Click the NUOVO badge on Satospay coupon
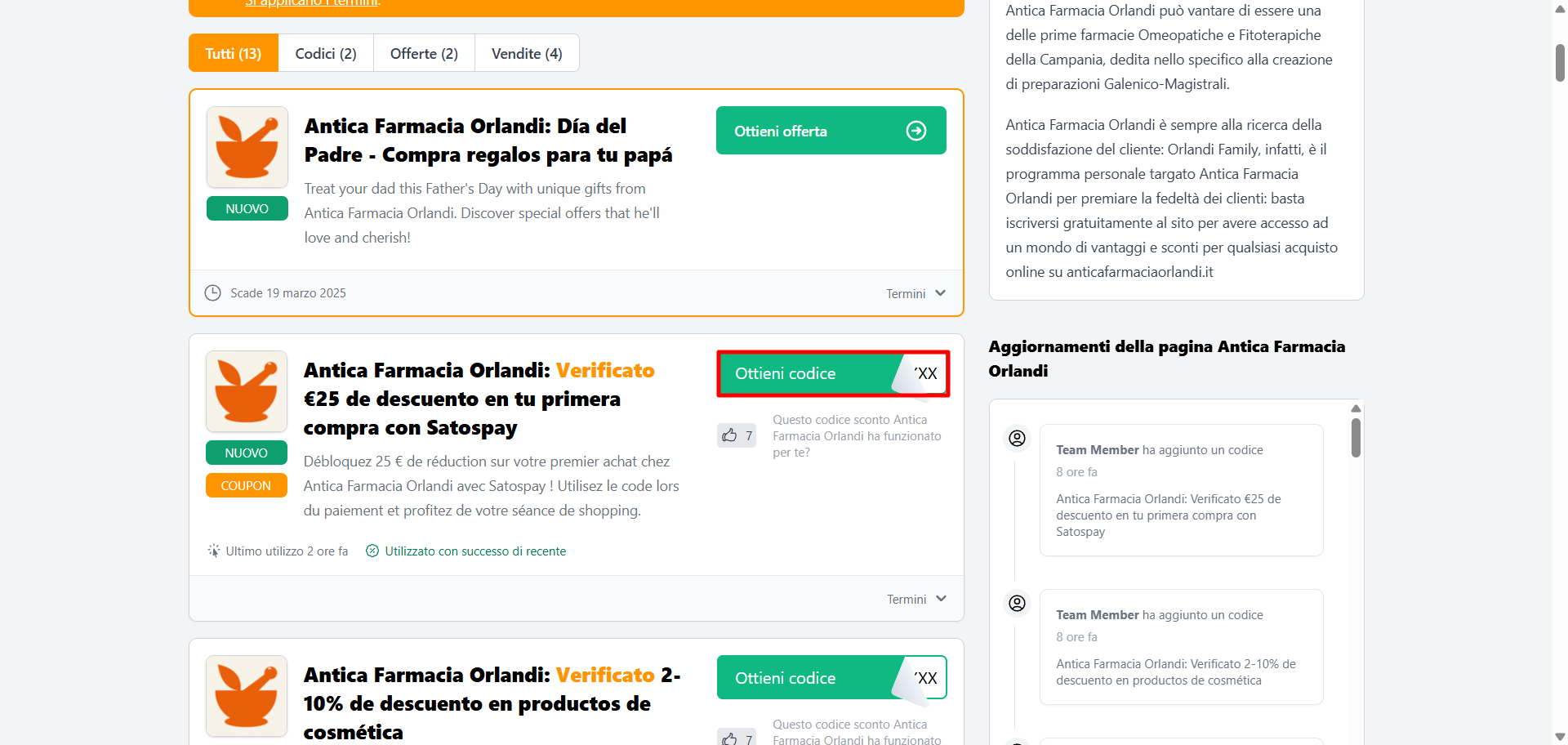This screenshot has width=1568, height=745. coord(247,453)
